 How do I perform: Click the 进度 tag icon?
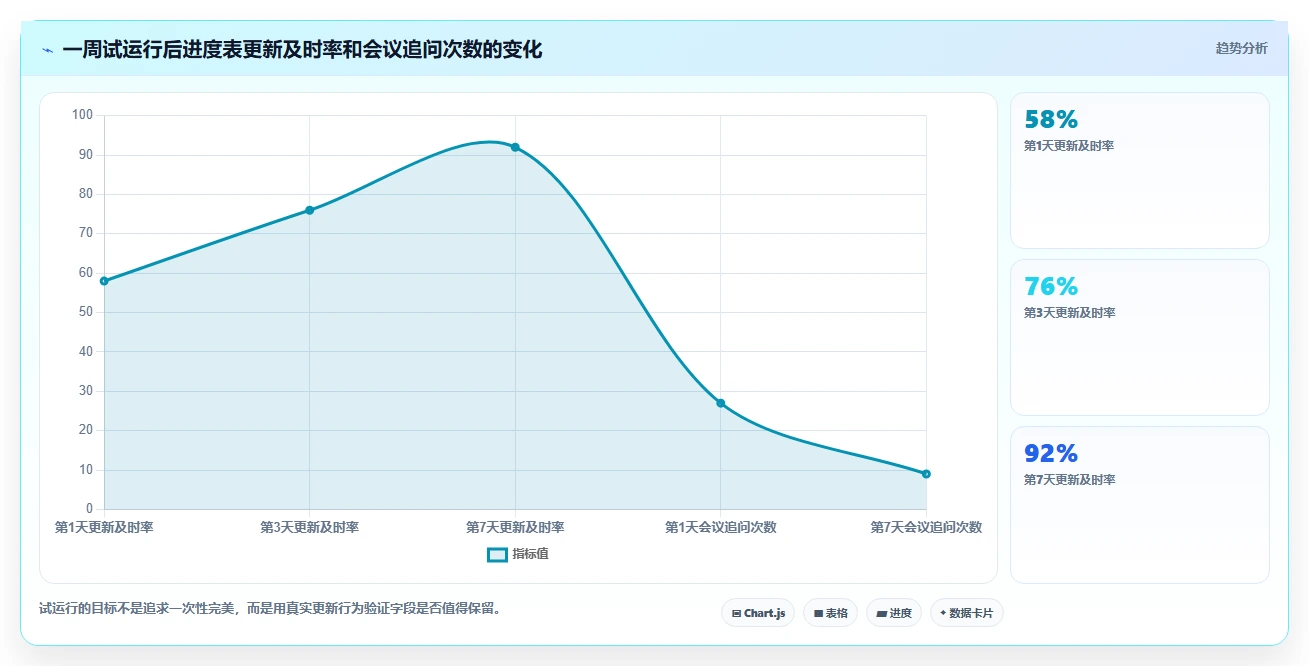click(x=881, y=613)
